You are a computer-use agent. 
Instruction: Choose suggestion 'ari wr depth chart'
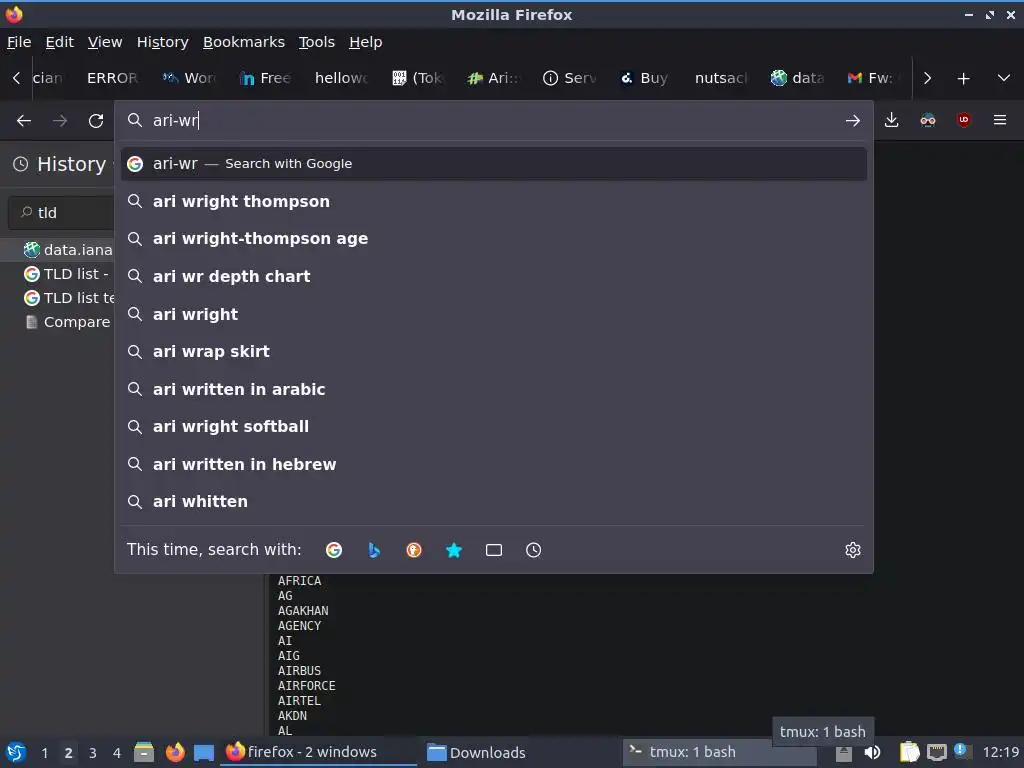tap(494, 276)
